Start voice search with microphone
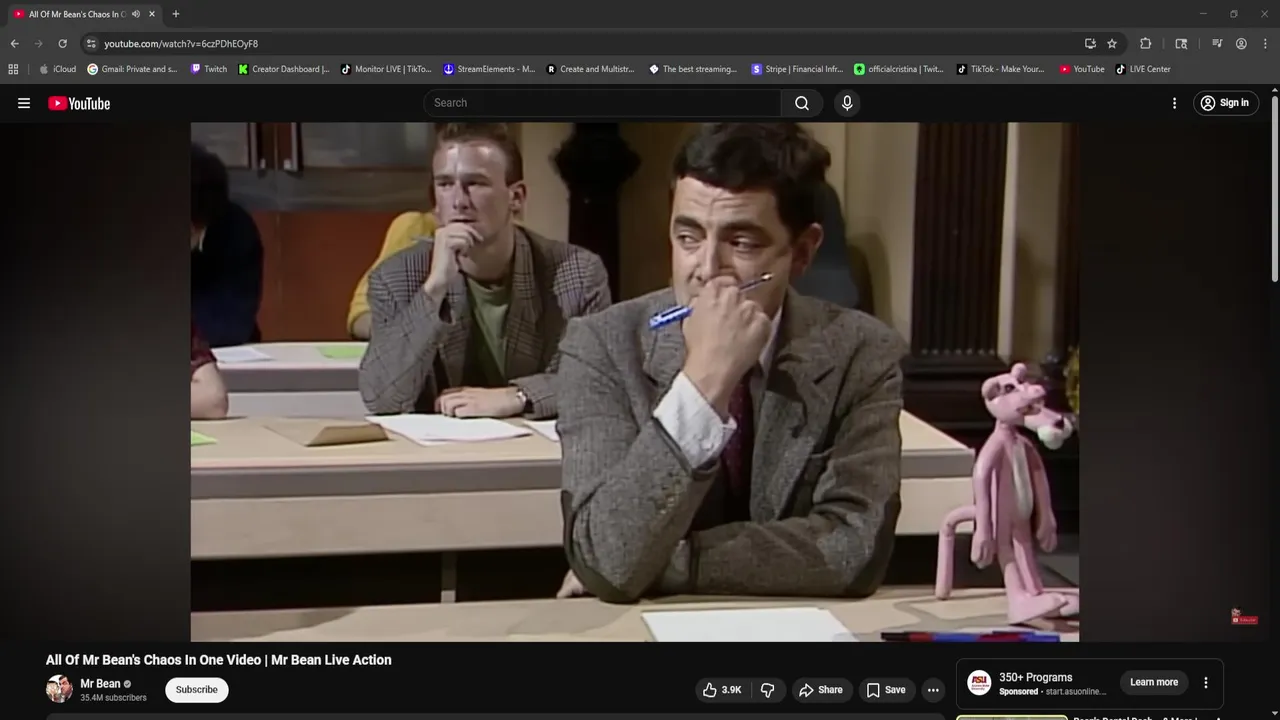This screenshot has width=1280, height=720. coord(847,103)
